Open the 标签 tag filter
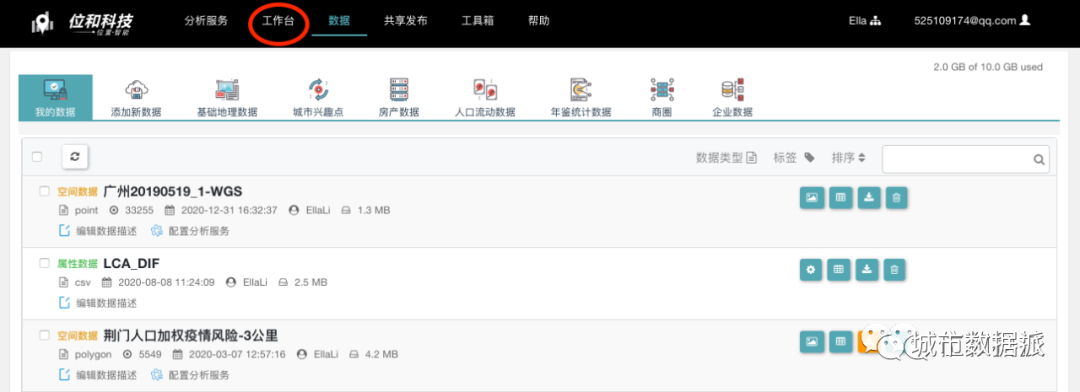This screenshot has height=392, width=1080. pos(793,158)
